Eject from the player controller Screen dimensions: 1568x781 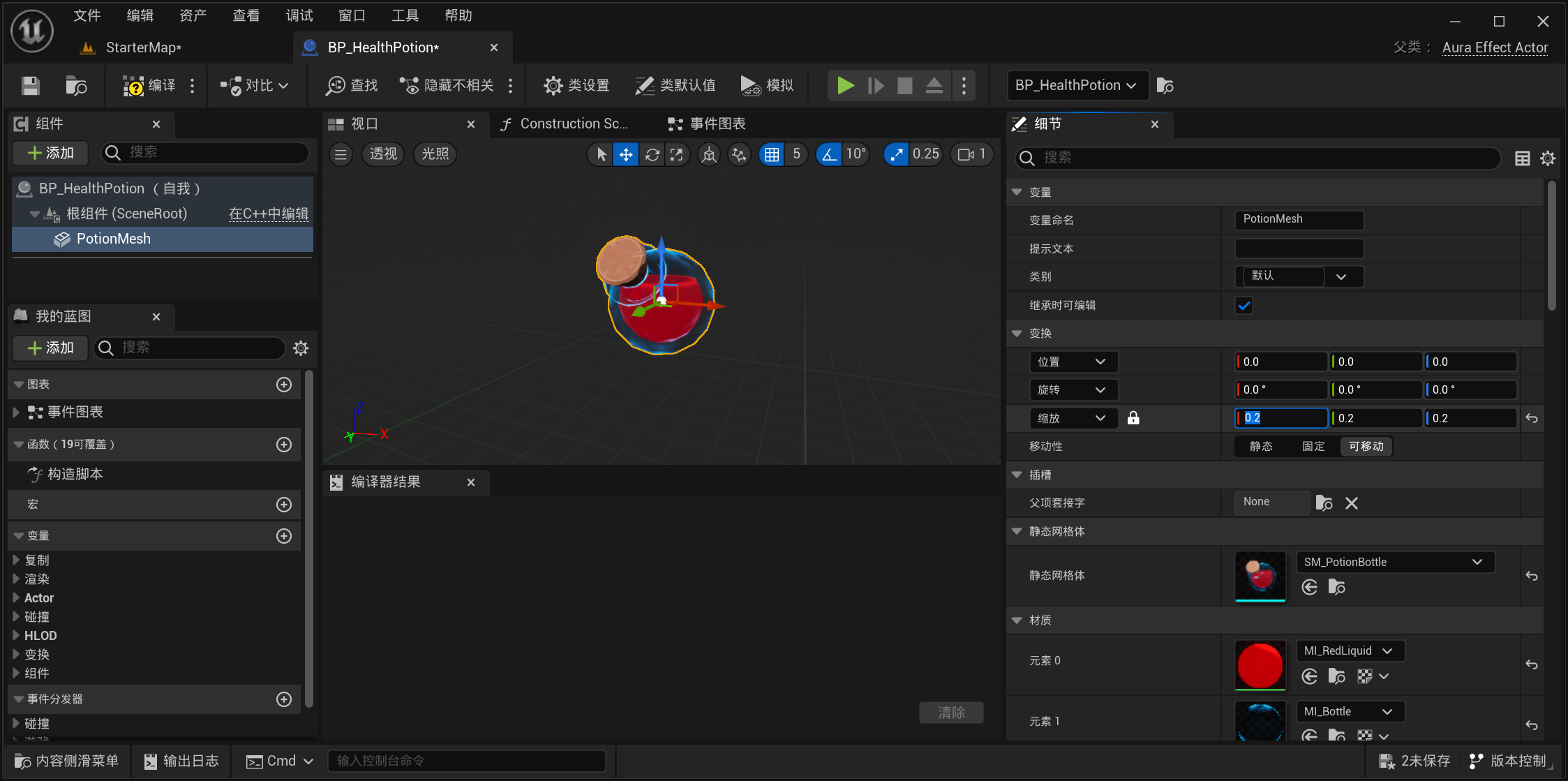pyautogui.click(x=934, y=85)
